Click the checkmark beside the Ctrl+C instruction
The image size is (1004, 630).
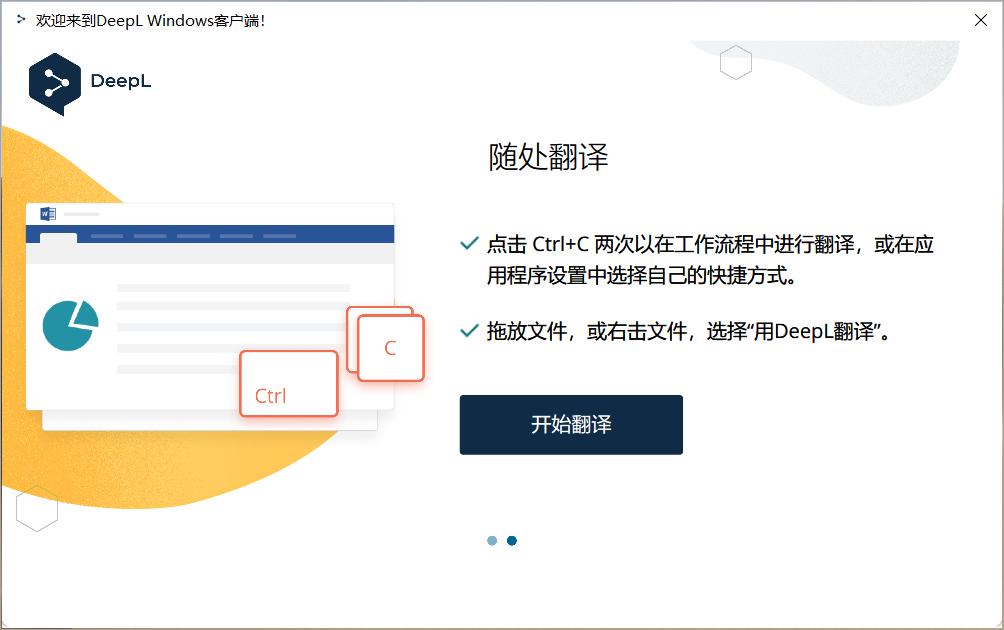click(x=467, y=241)
